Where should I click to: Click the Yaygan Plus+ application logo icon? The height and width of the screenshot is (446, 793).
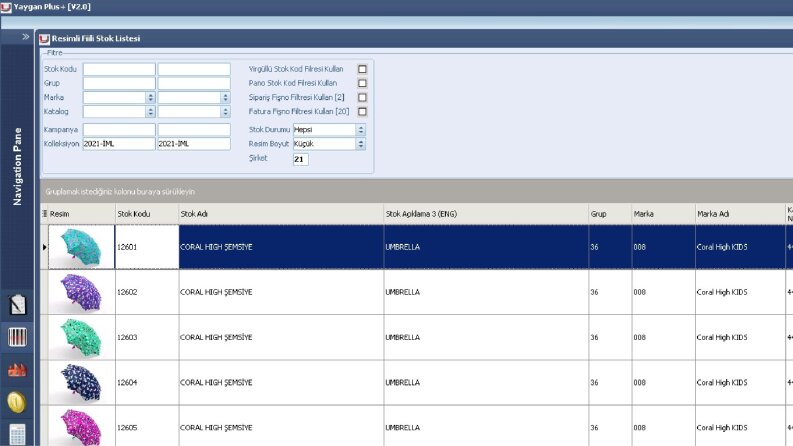(x=6, y=7)
